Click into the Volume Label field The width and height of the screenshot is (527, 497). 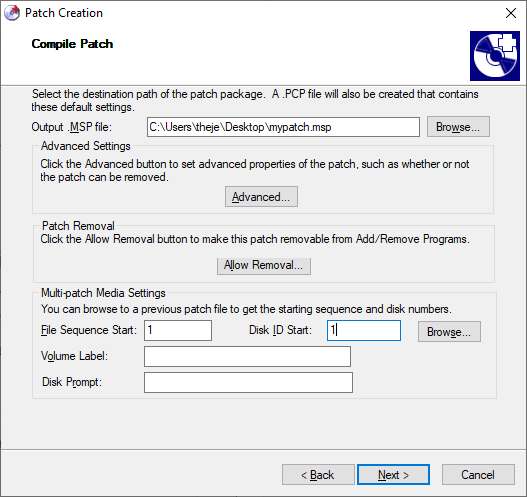(247, 357)
